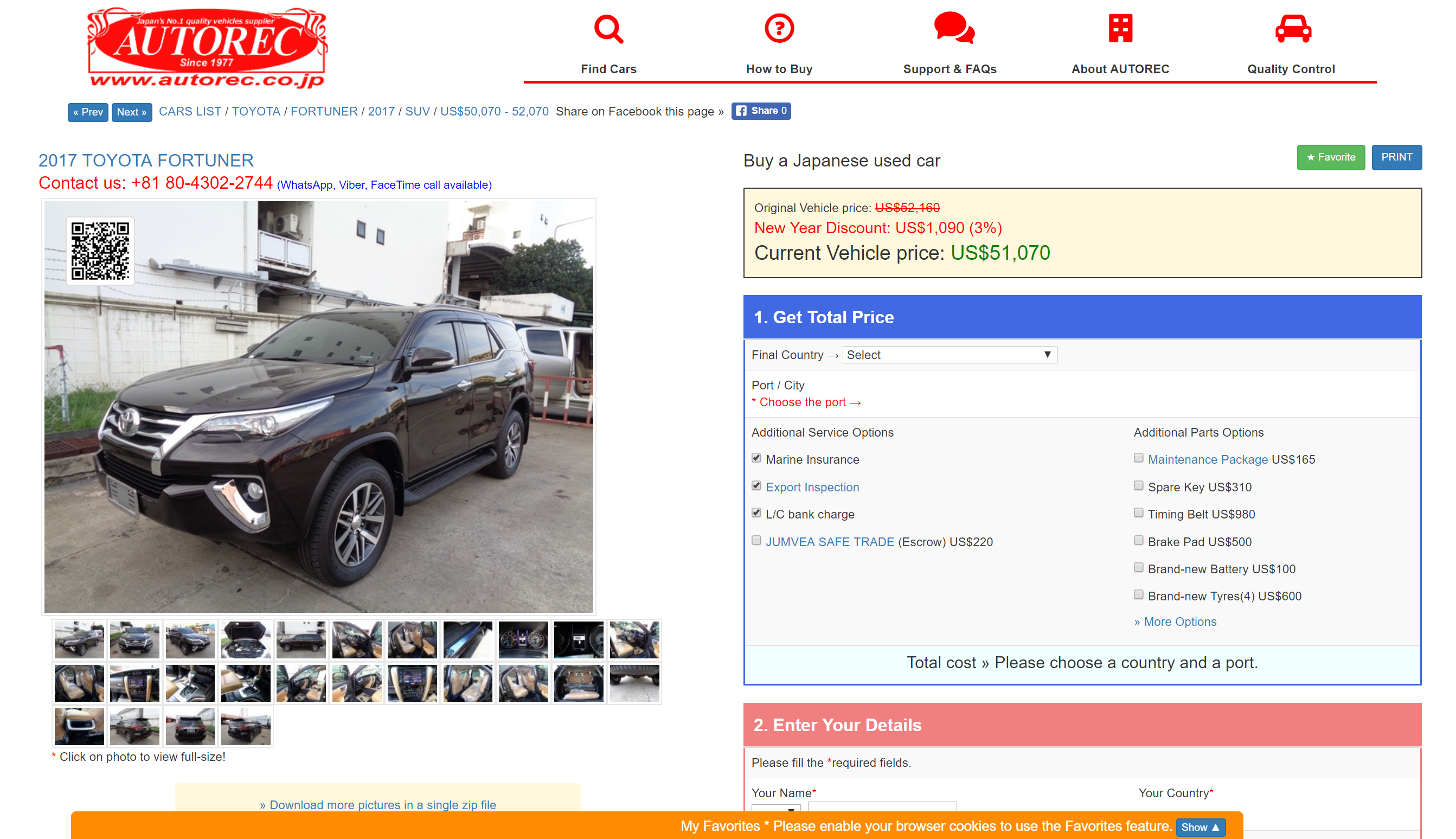Uncheck Marine Insurance checkbox
The width and height of the screenshot is (1456, 839).
pyautogui.click(x=756, y=458)
